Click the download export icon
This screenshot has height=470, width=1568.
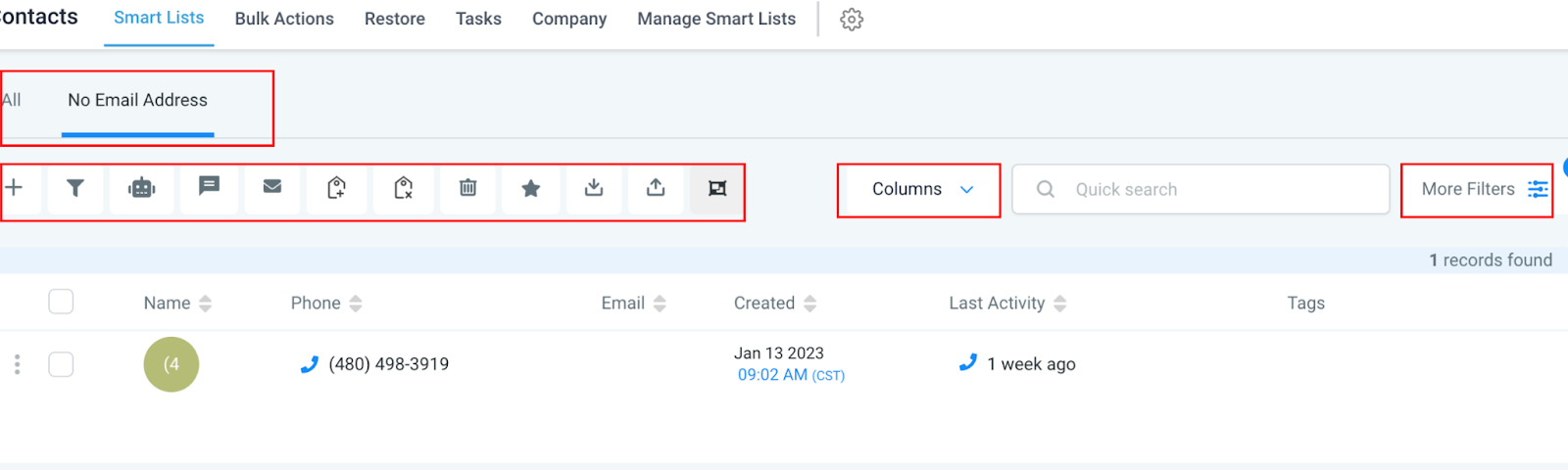(594, 188)
